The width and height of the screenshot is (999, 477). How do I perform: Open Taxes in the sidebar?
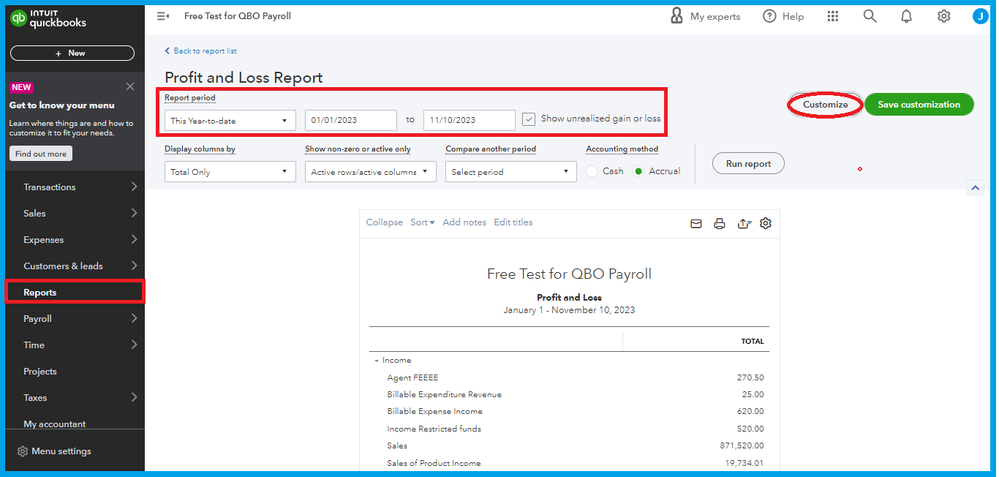click(x=35, y=397)
